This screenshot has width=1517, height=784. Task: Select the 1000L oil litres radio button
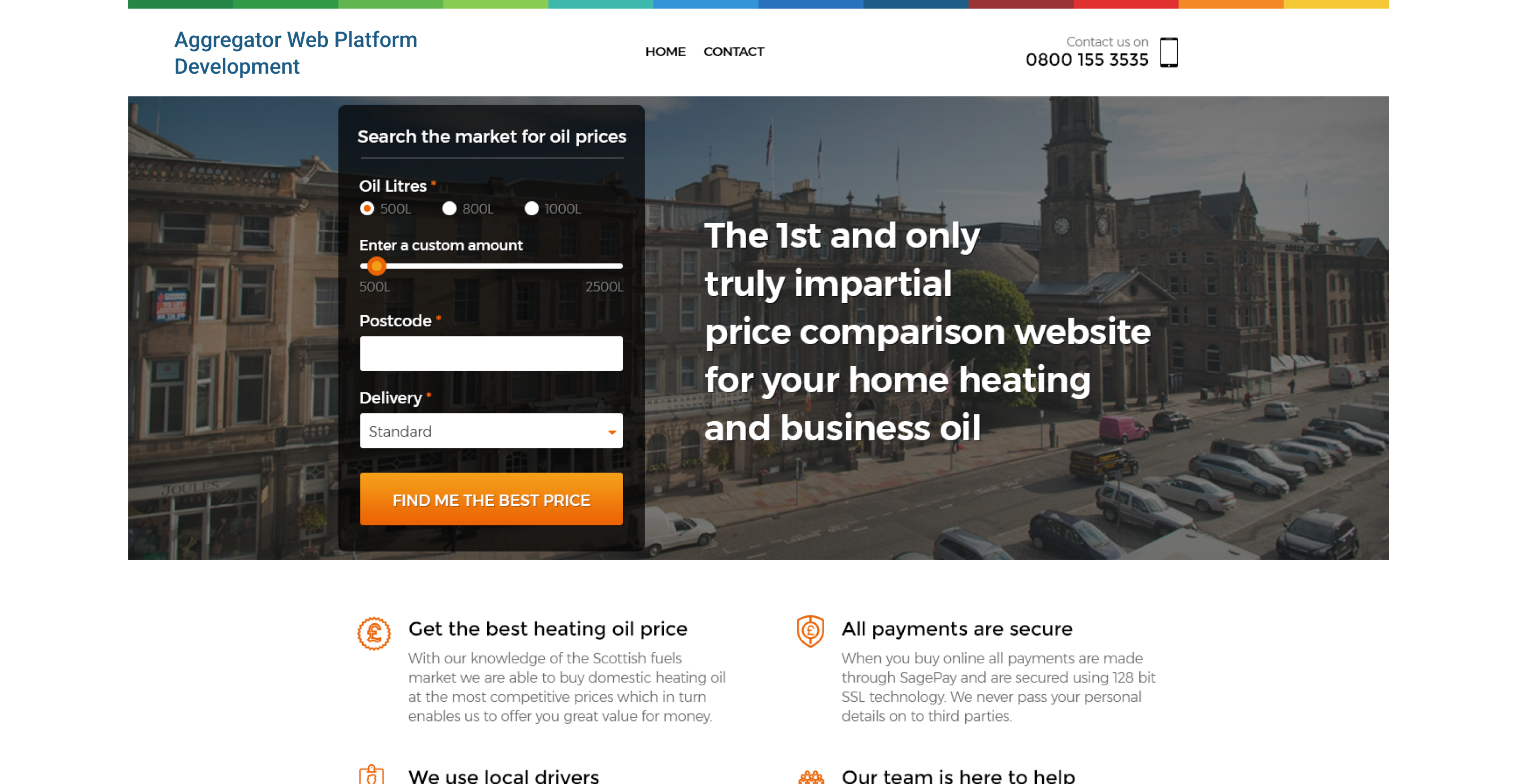(531, 208)
